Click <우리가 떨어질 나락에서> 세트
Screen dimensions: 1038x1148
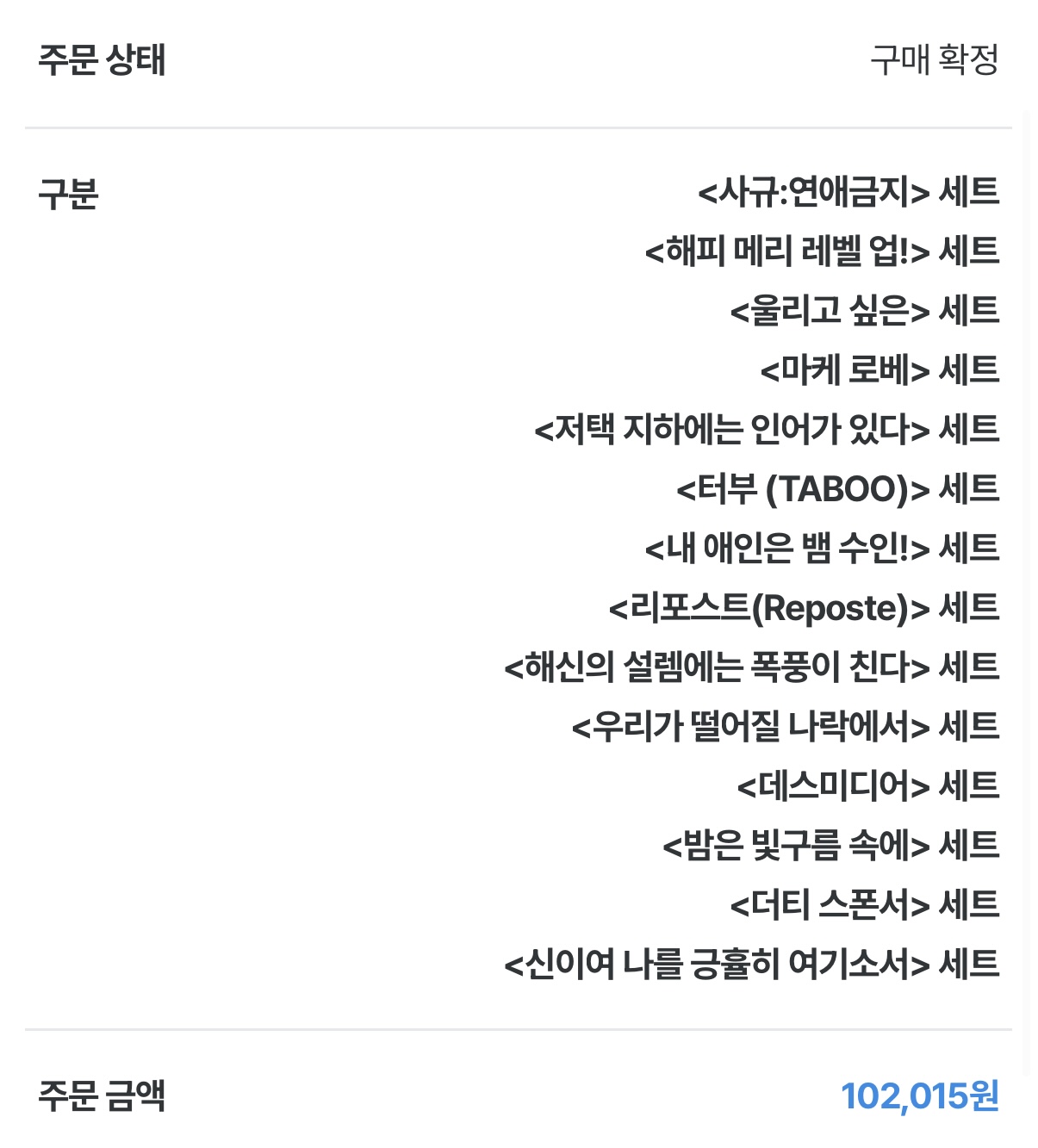pos(785,727)
